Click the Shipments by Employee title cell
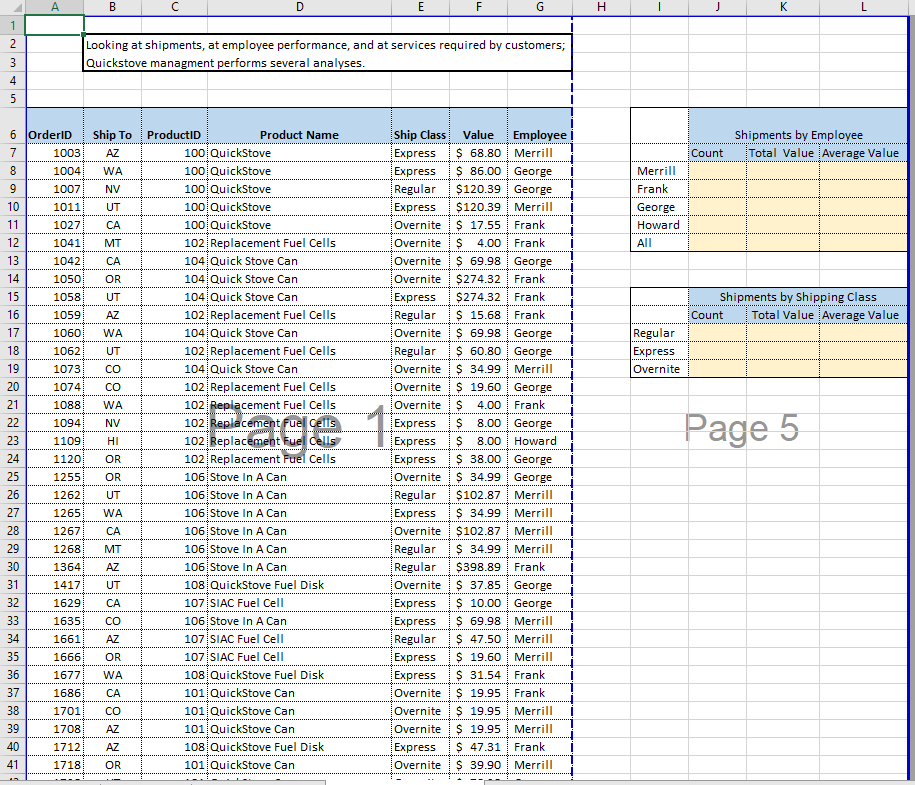This screenshot has width=915, height=785. coord(798,135)
